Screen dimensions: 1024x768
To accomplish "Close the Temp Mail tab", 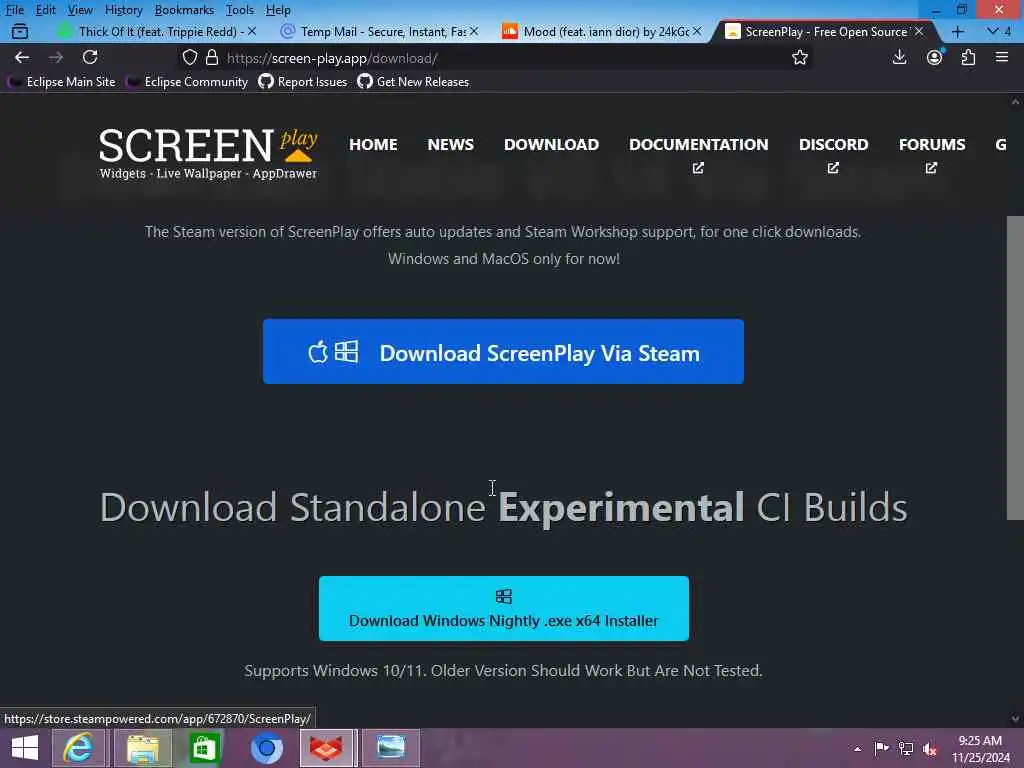I will 474,31.
